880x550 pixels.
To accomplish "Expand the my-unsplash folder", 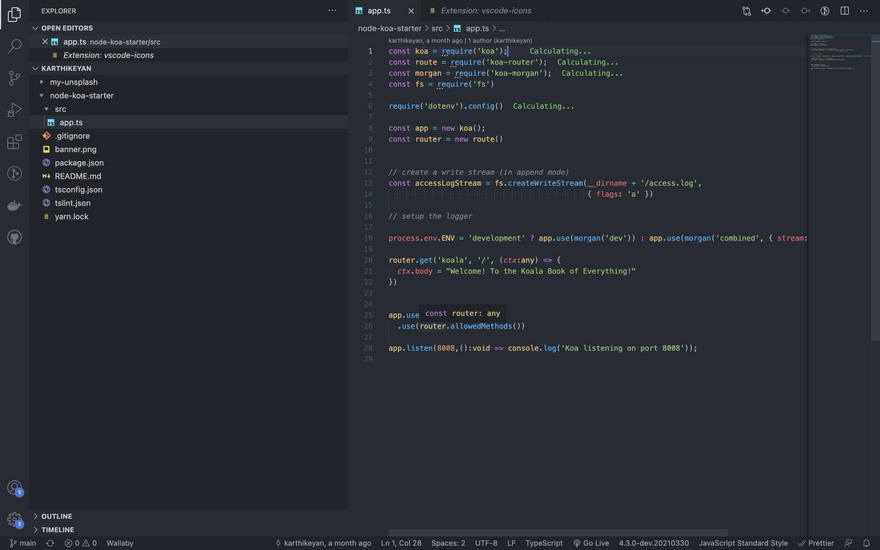I will click(73, 82).
